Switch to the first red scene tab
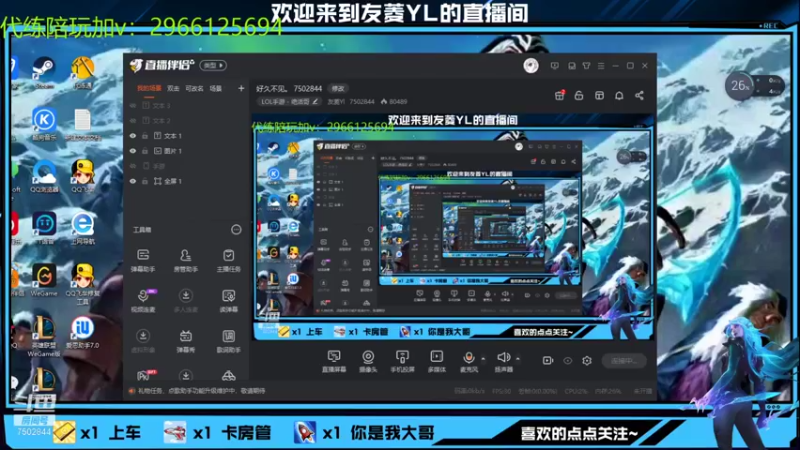Screen dimensions: 800x450 coord(149,88)
